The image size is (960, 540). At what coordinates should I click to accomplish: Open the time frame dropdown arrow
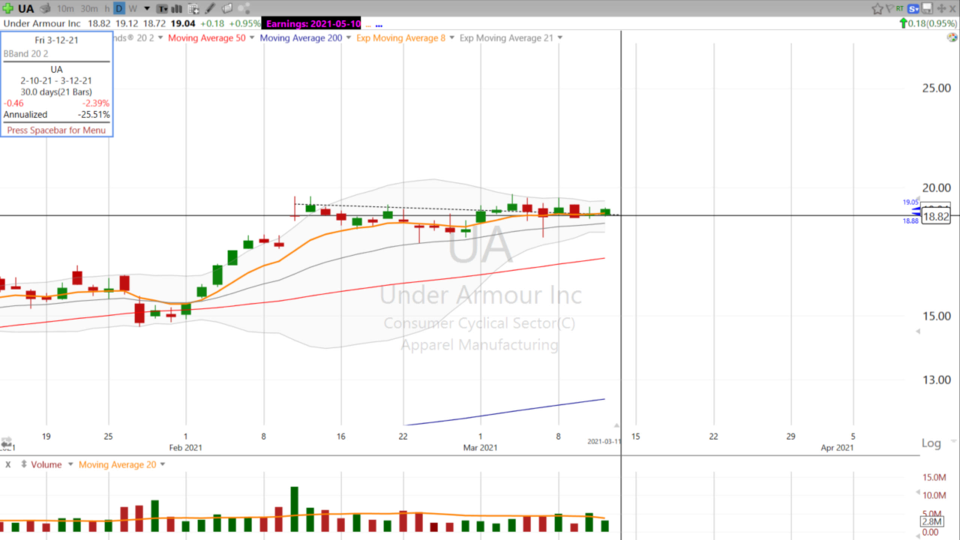point(147,9)
